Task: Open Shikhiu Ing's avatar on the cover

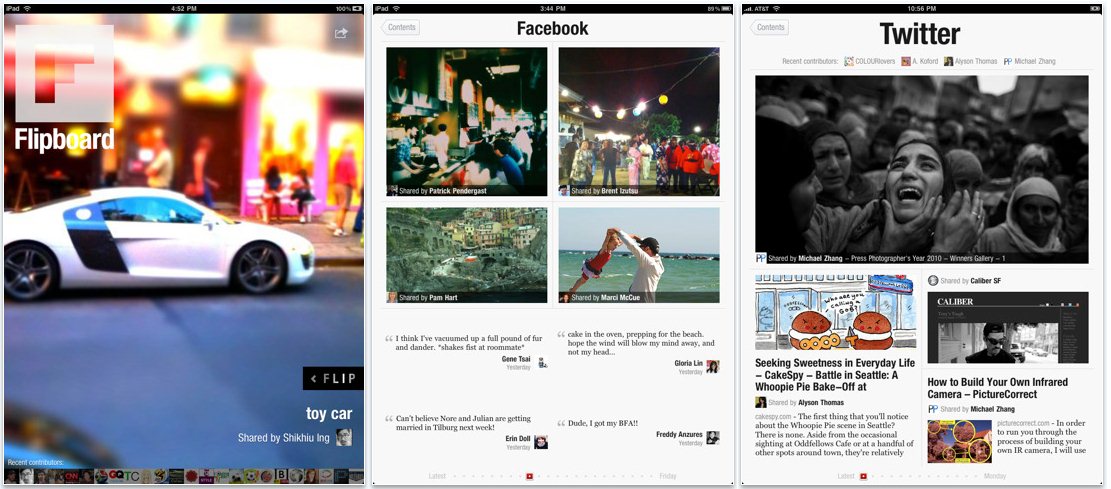Action: [344, 437]
